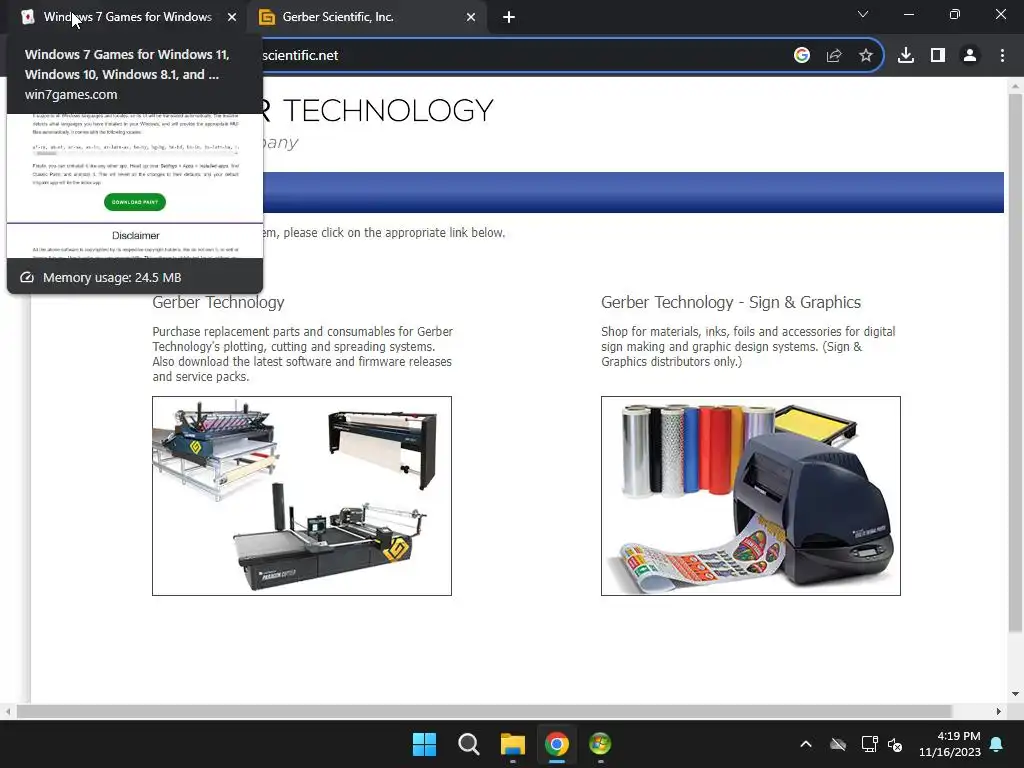1024x768 pixels.
Task: Click the Windows 7 Games tab favicon
Action: [27, 17]
